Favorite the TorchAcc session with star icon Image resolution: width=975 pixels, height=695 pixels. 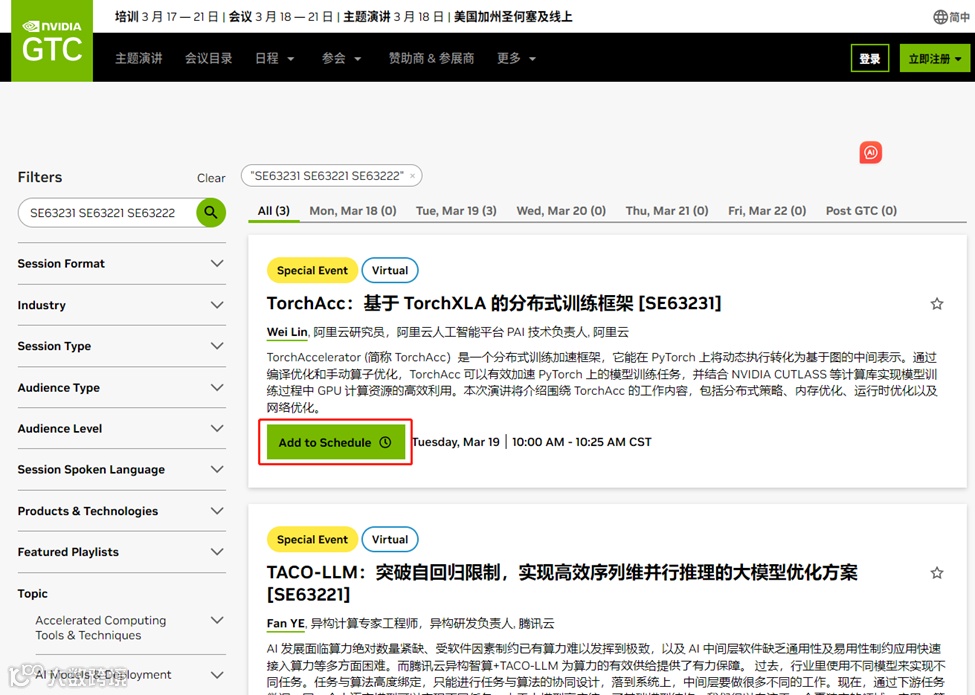click(936, 304)
